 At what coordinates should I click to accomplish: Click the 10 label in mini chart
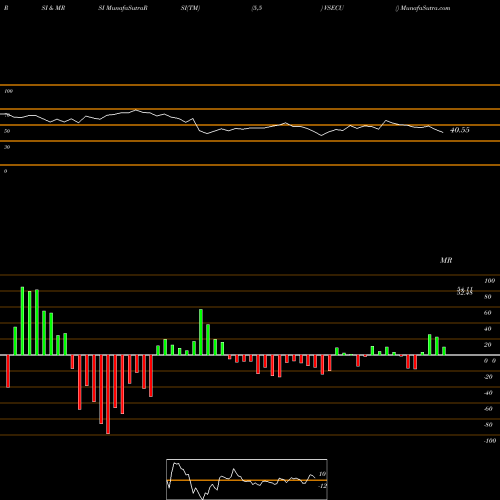click(322, 474)
